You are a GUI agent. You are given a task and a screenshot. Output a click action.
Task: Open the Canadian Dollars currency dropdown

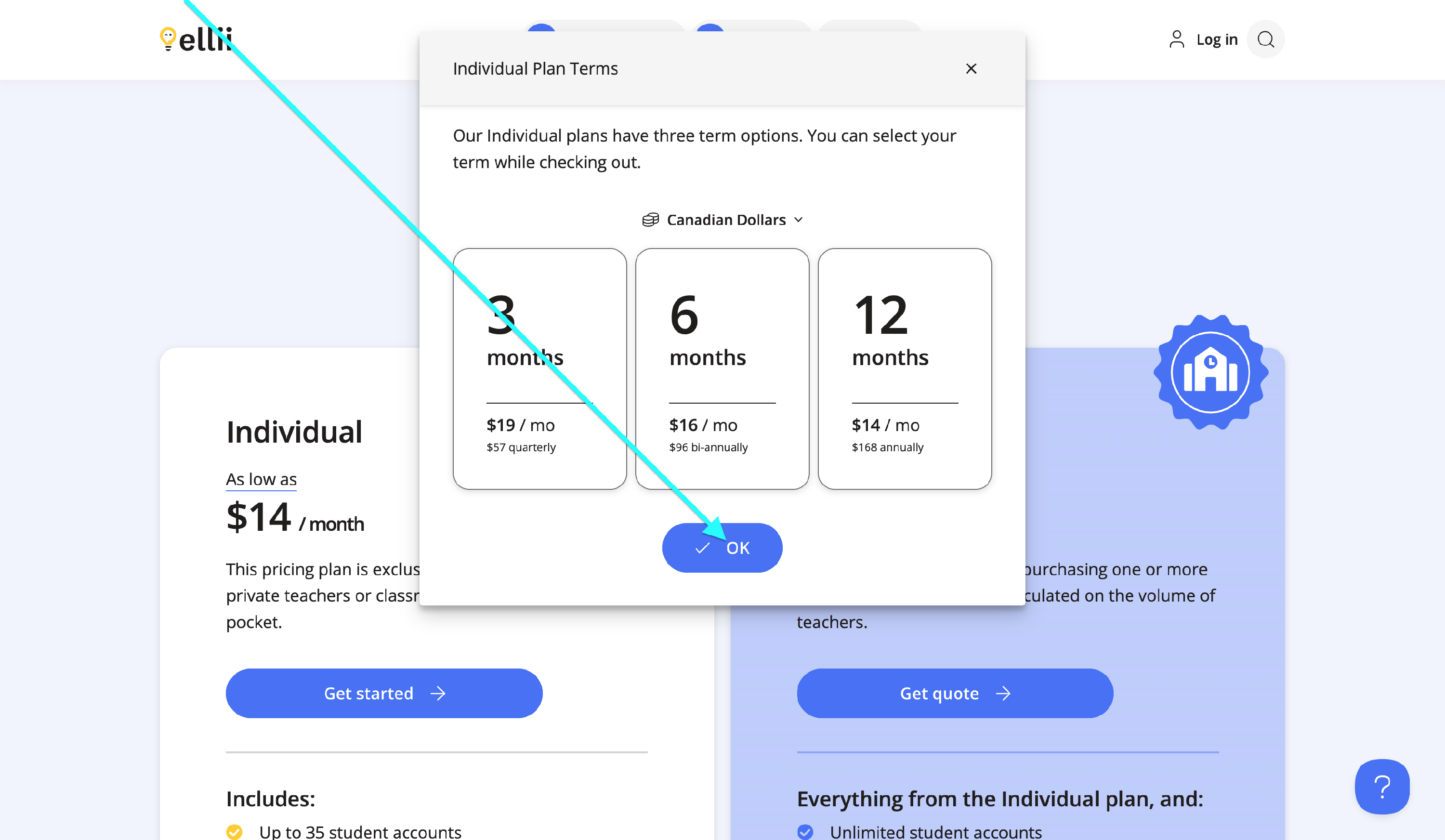coord(726,220)
